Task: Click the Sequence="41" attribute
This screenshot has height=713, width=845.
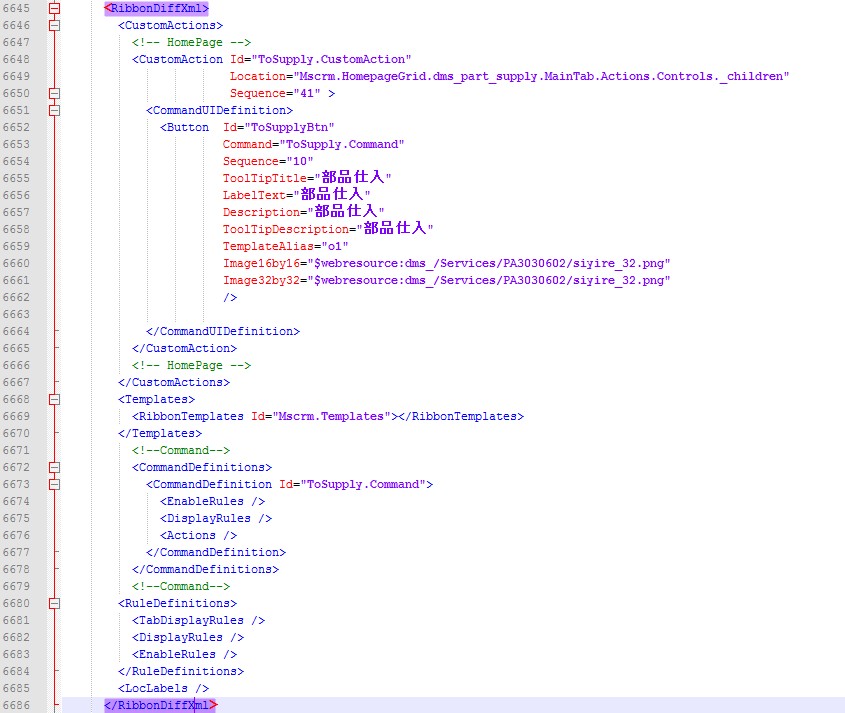Action: (275, 93)
